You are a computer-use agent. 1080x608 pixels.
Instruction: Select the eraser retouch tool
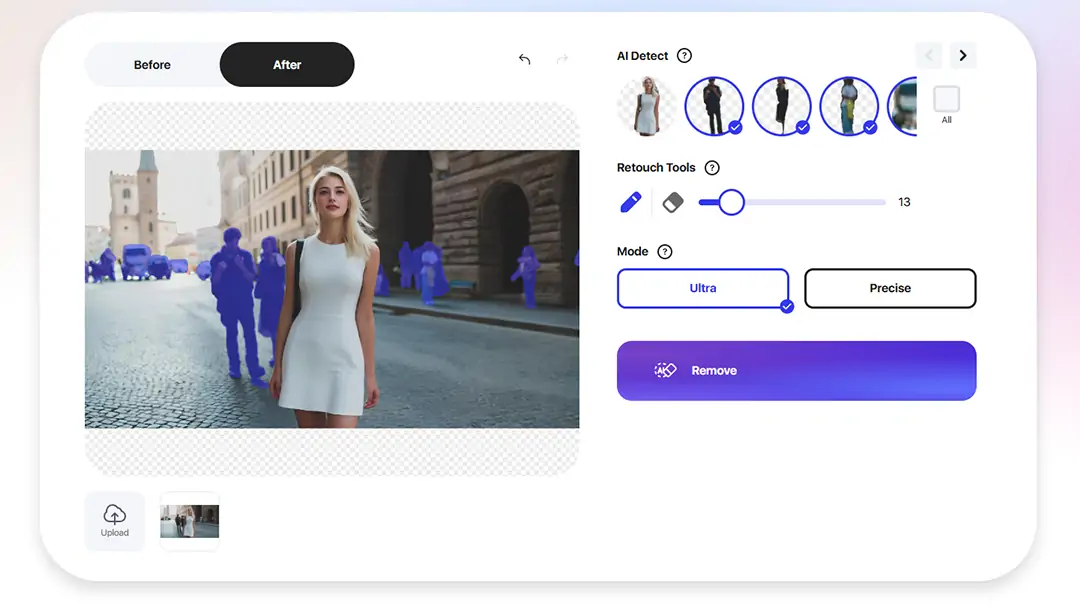[673, 202]
